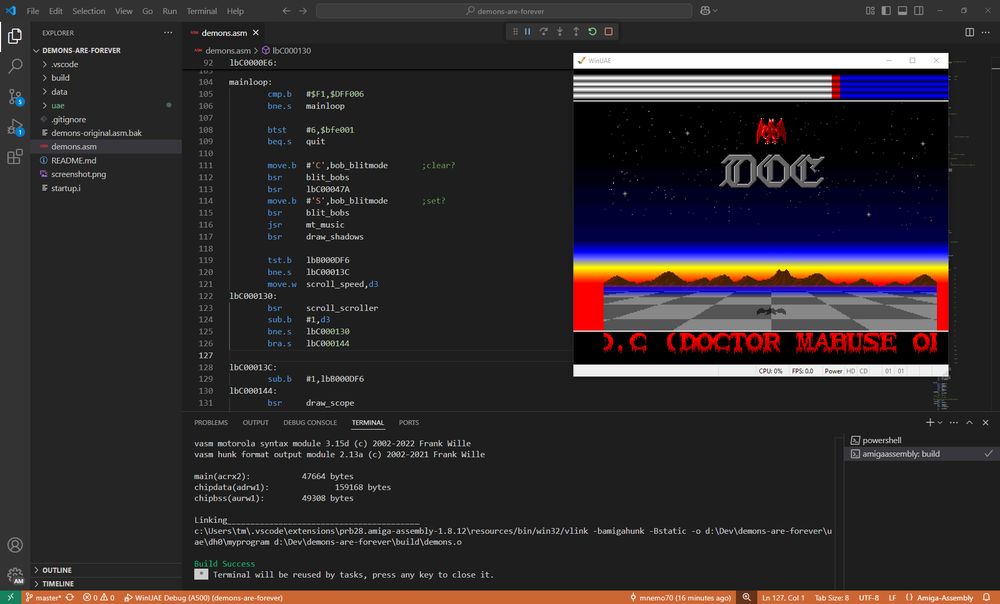Open the terminal launch profile dropdown

[940, 422]
